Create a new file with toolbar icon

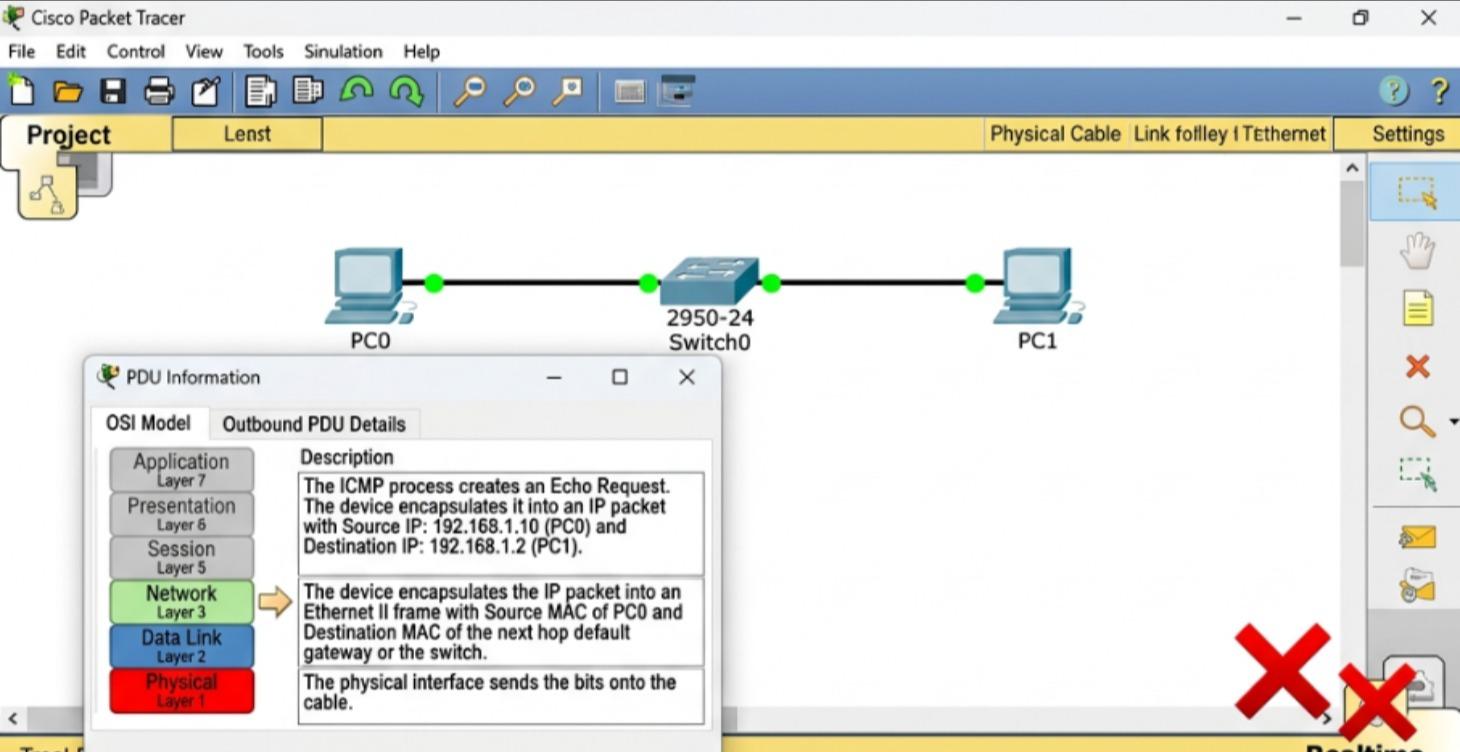tap(21, 91)
